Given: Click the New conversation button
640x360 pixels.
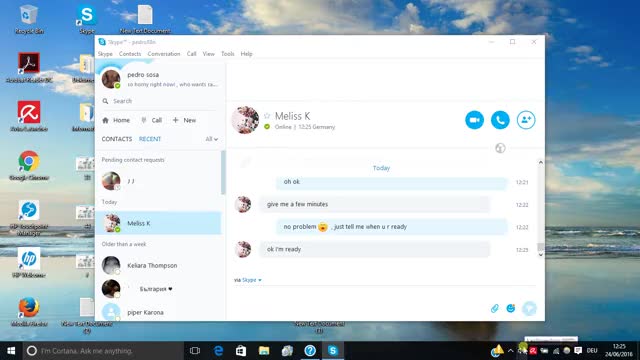Looking at the screenshot, I should tap(184, 120).
